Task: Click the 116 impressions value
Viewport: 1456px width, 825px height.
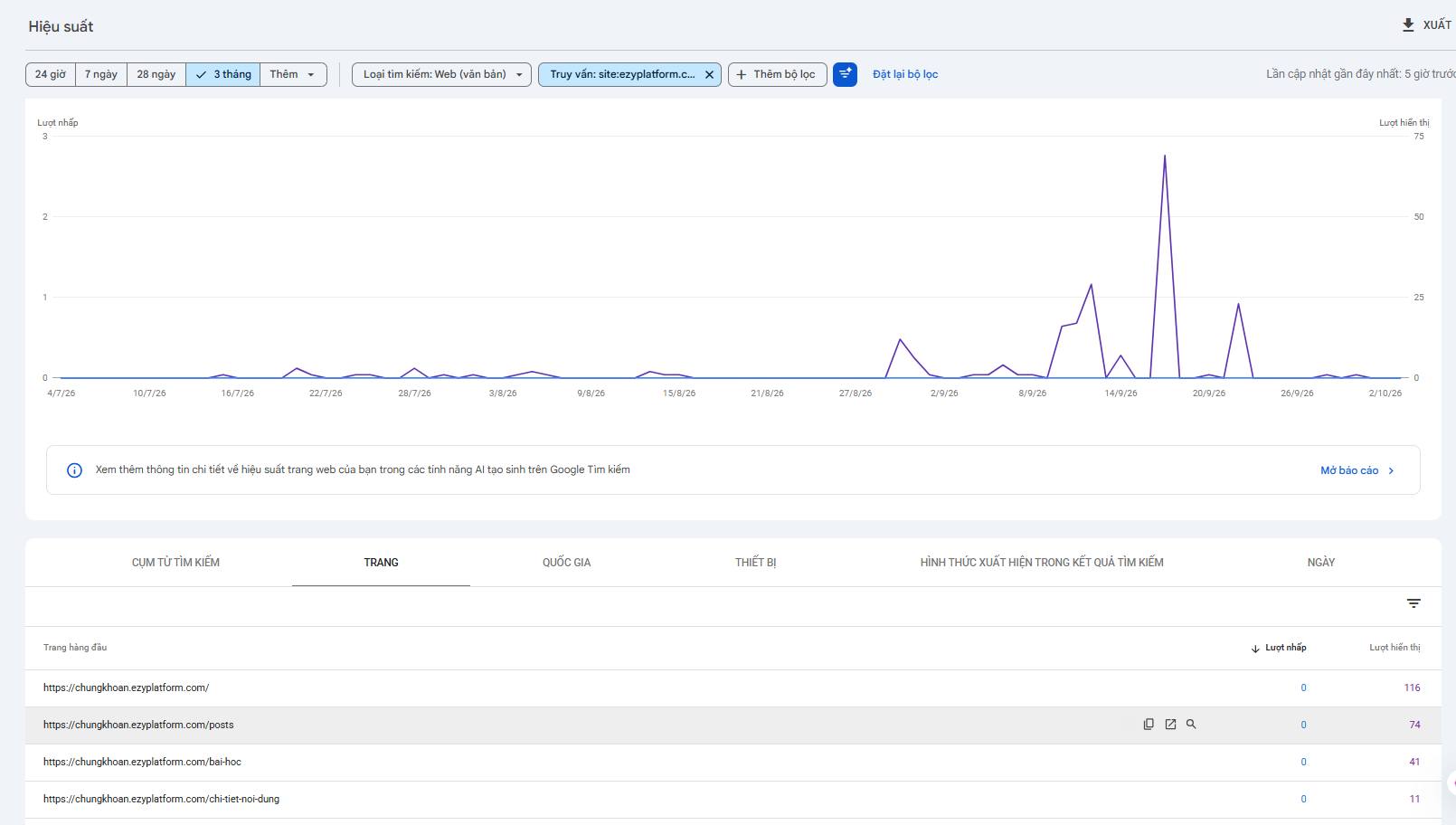Action: click(1412, 688)
